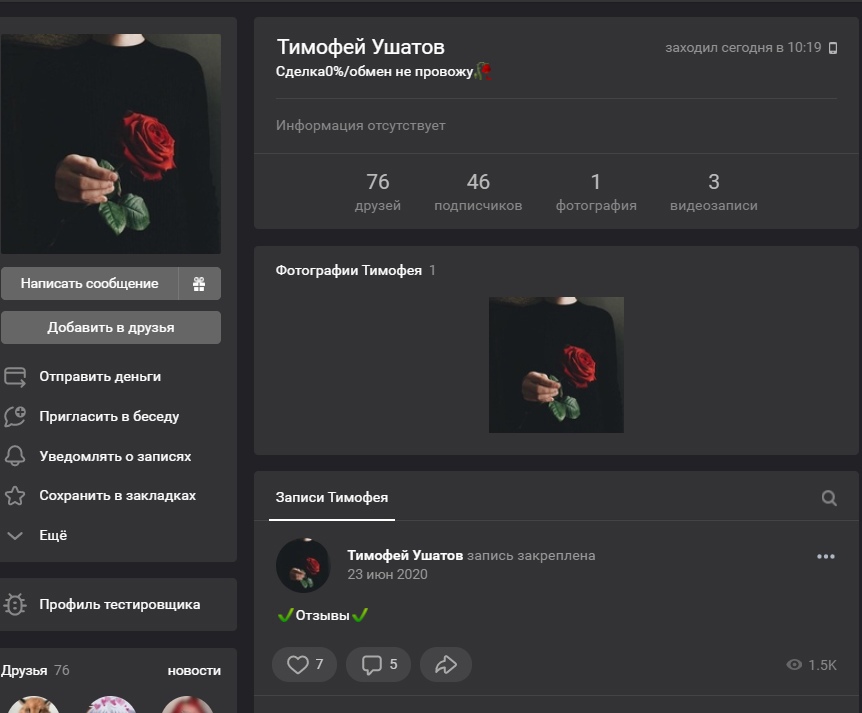Screen dimensions: 862x713
Task: Search posts with the magnifier icon
Action: click(x=829, y=498)
